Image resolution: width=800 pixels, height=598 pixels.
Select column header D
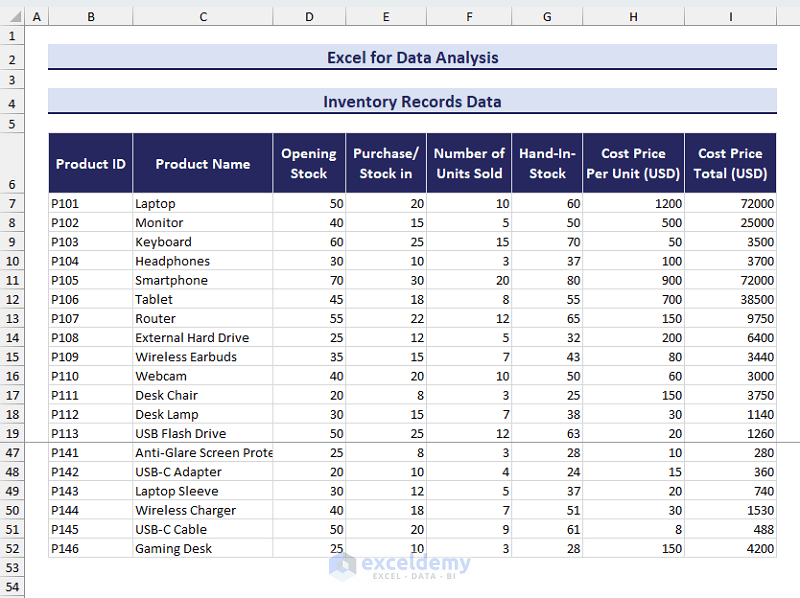309,17
